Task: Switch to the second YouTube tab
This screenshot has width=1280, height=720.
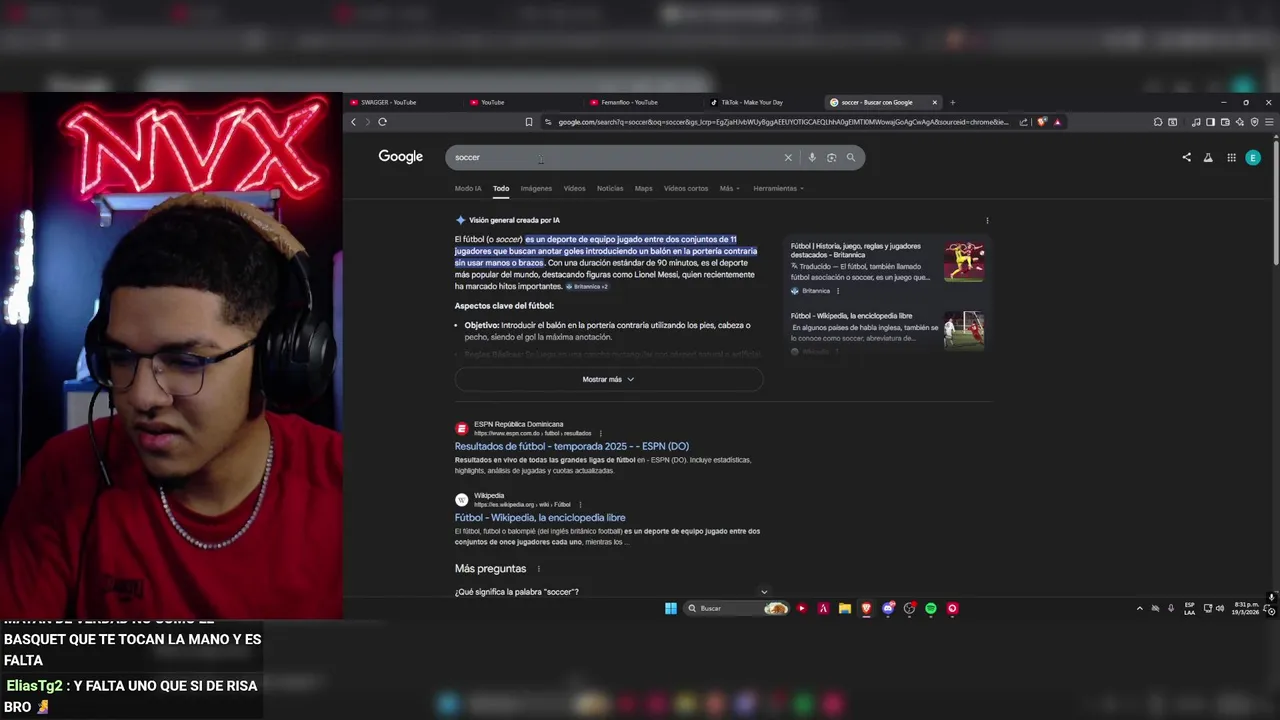Action: pyautogui.click(x=522, y=102)
